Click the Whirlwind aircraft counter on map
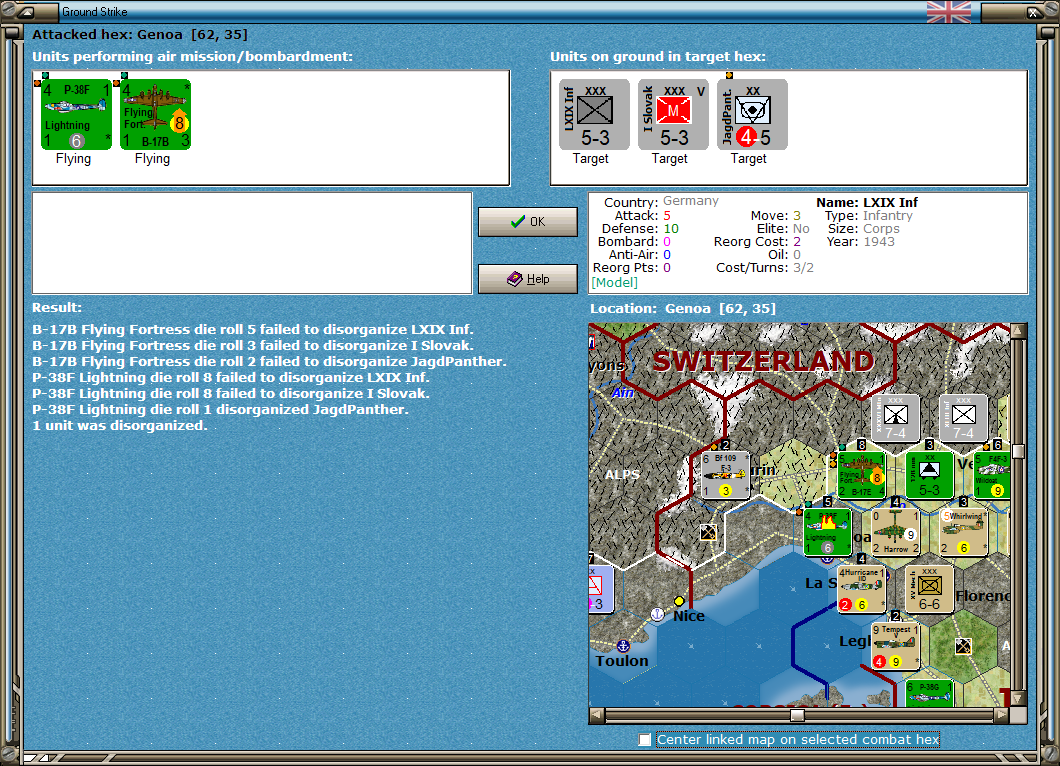This screenshot has width=1060, height=766. click(x=964, y=532)
